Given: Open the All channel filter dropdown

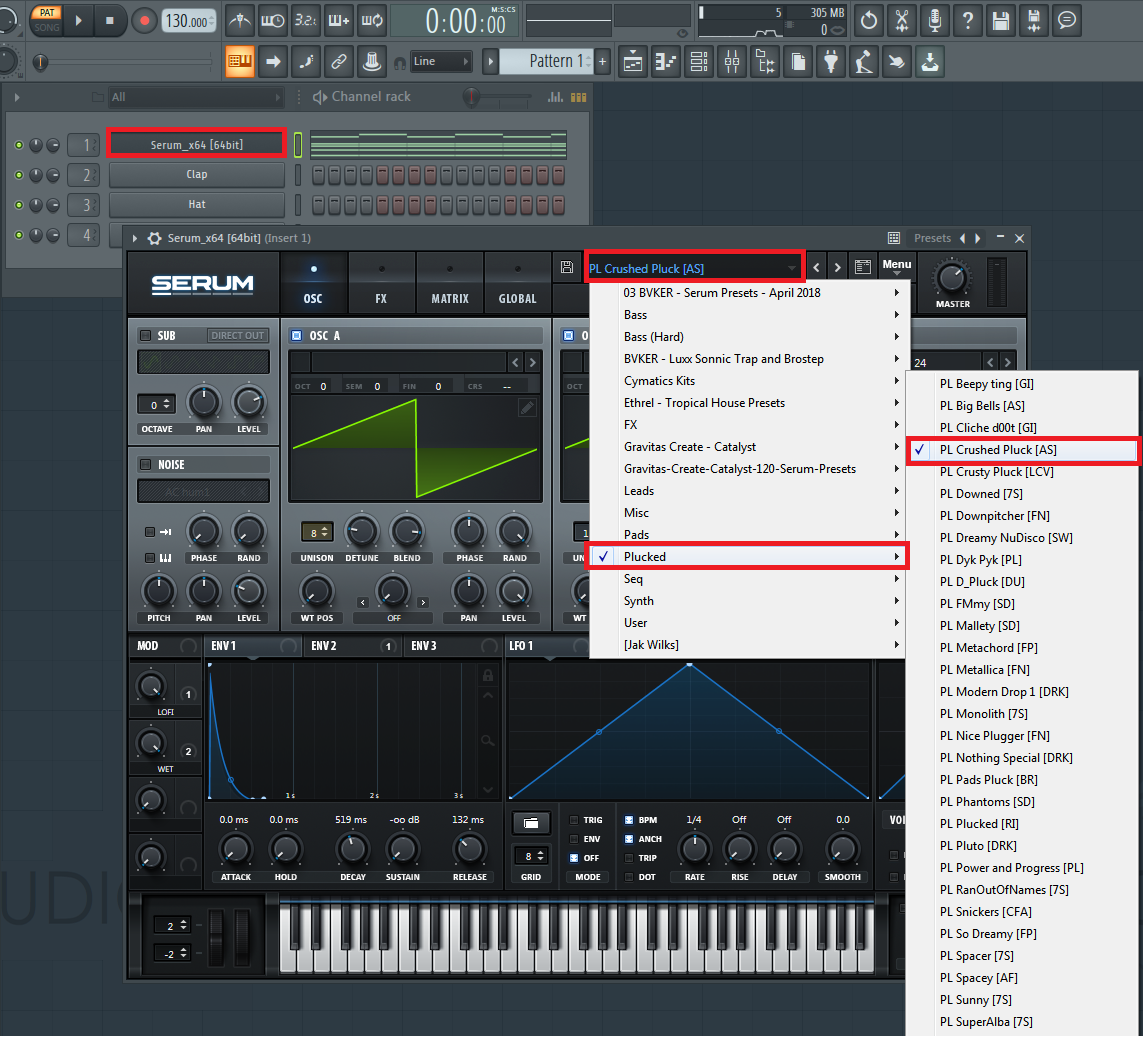Looking at the screenshot, I should pyautogui.click(x=195, y=97).
